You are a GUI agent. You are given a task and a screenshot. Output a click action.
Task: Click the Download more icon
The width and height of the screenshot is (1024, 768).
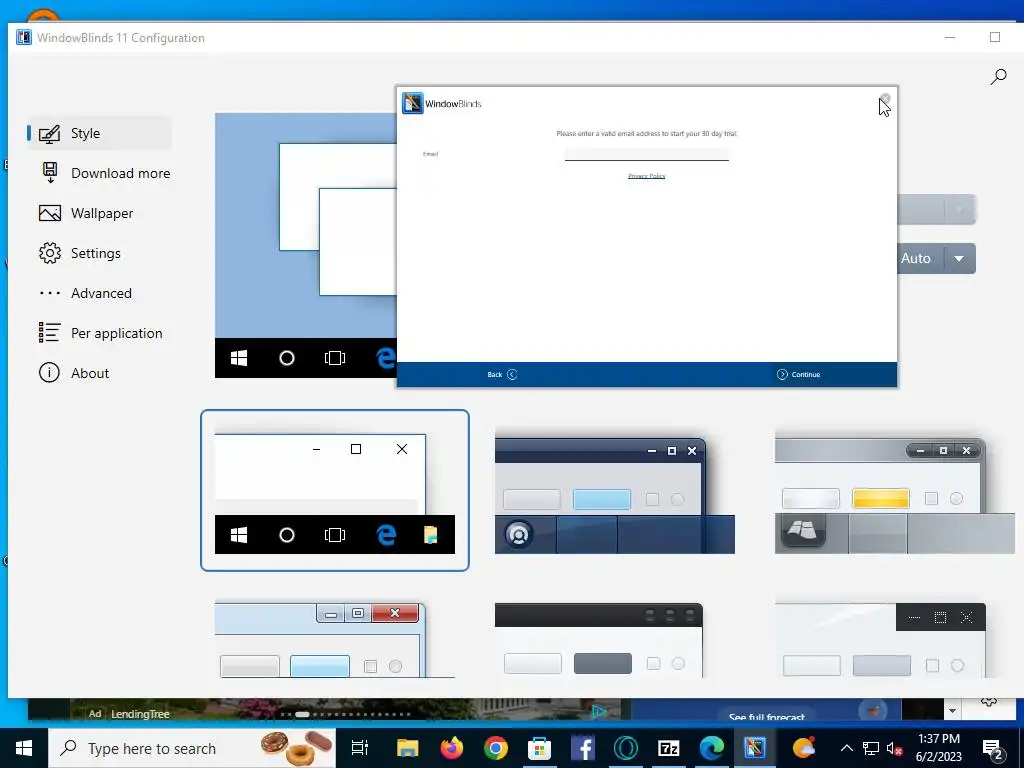coord(50,173)
